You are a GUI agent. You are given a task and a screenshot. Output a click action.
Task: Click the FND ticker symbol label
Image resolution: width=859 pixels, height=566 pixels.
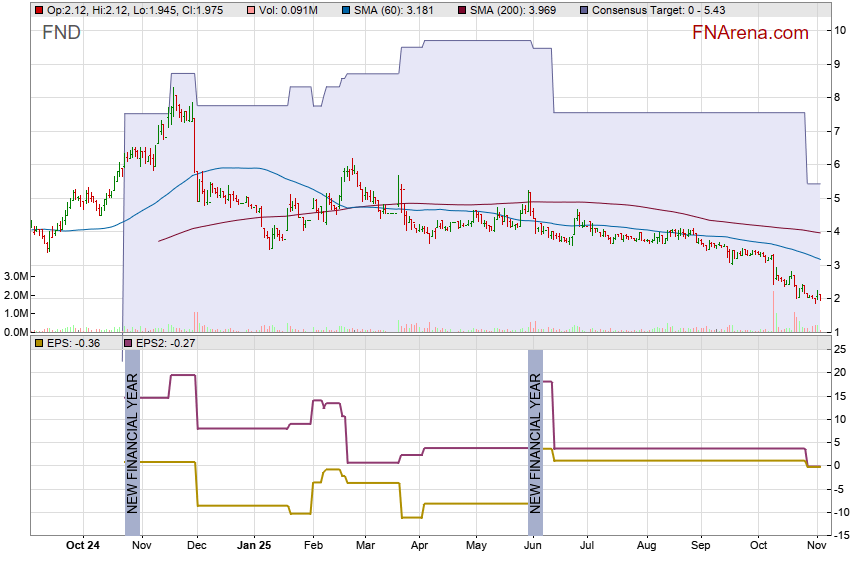(61, 33)
